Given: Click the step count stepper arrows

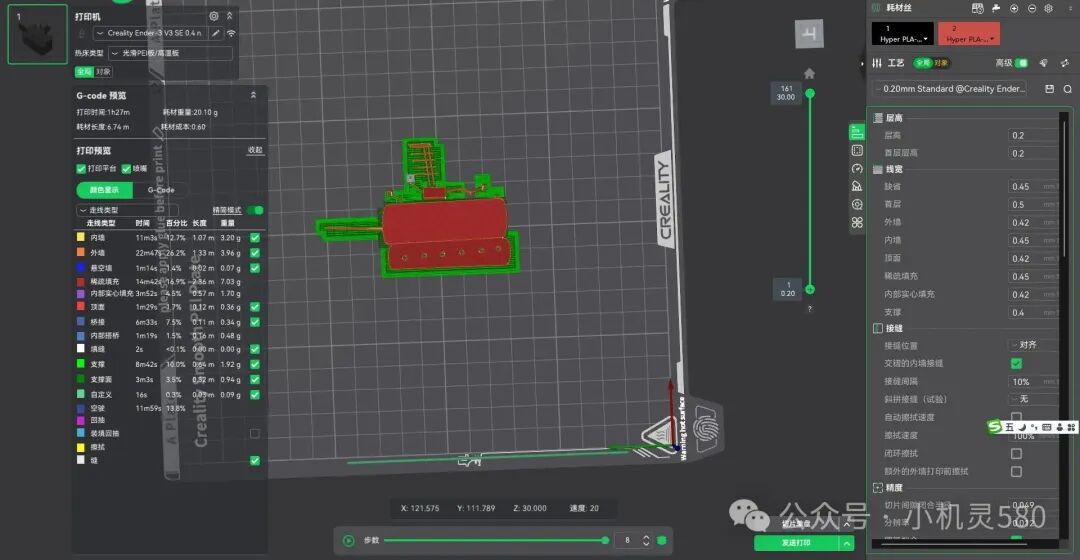Looking at the screenshot, I should pos(646,541).
